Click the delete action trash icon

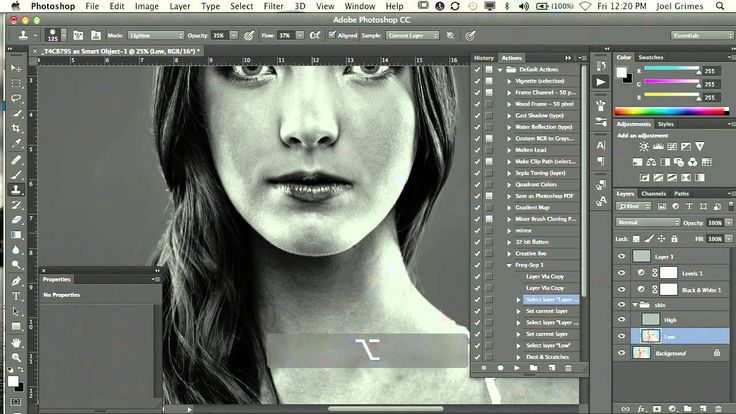[568, 368]
